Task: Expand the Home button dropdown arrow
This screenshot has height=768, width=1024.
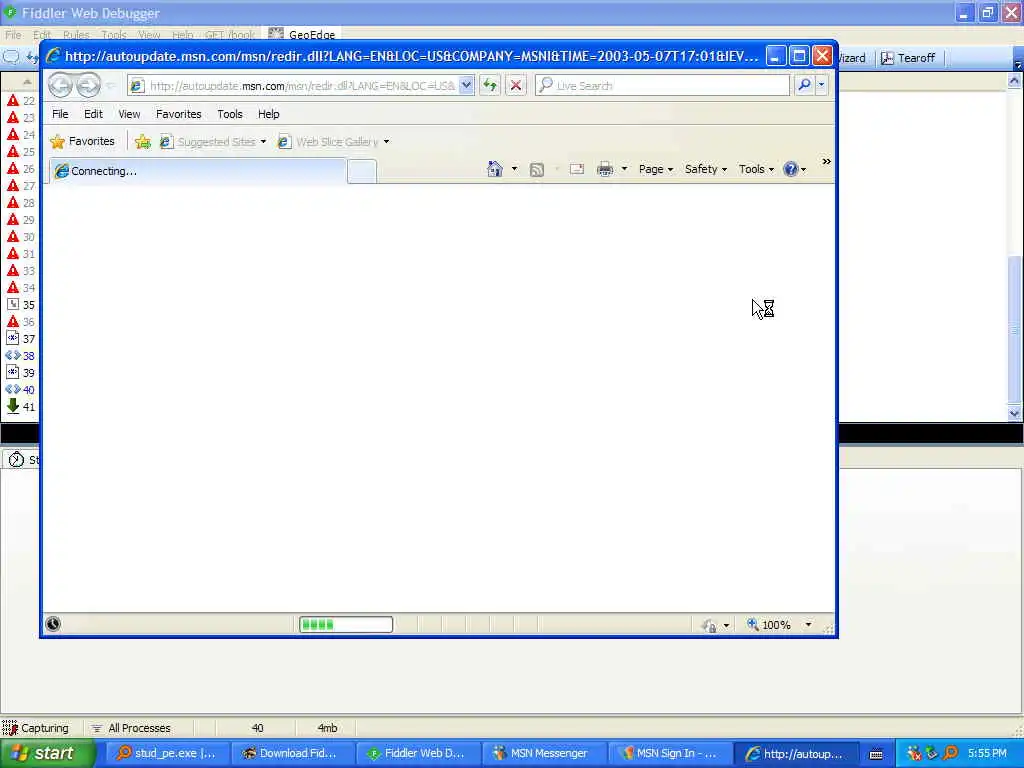Action: [x=515, y=169]
